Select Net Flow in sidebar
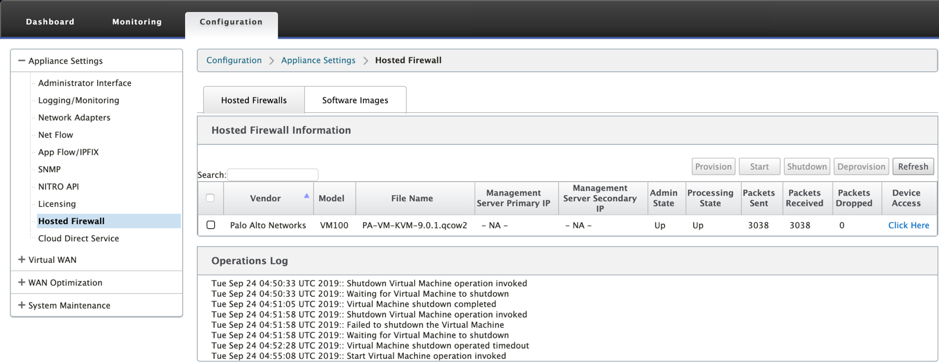The width and height of the screenshot is (939, 362). (56, 135)
